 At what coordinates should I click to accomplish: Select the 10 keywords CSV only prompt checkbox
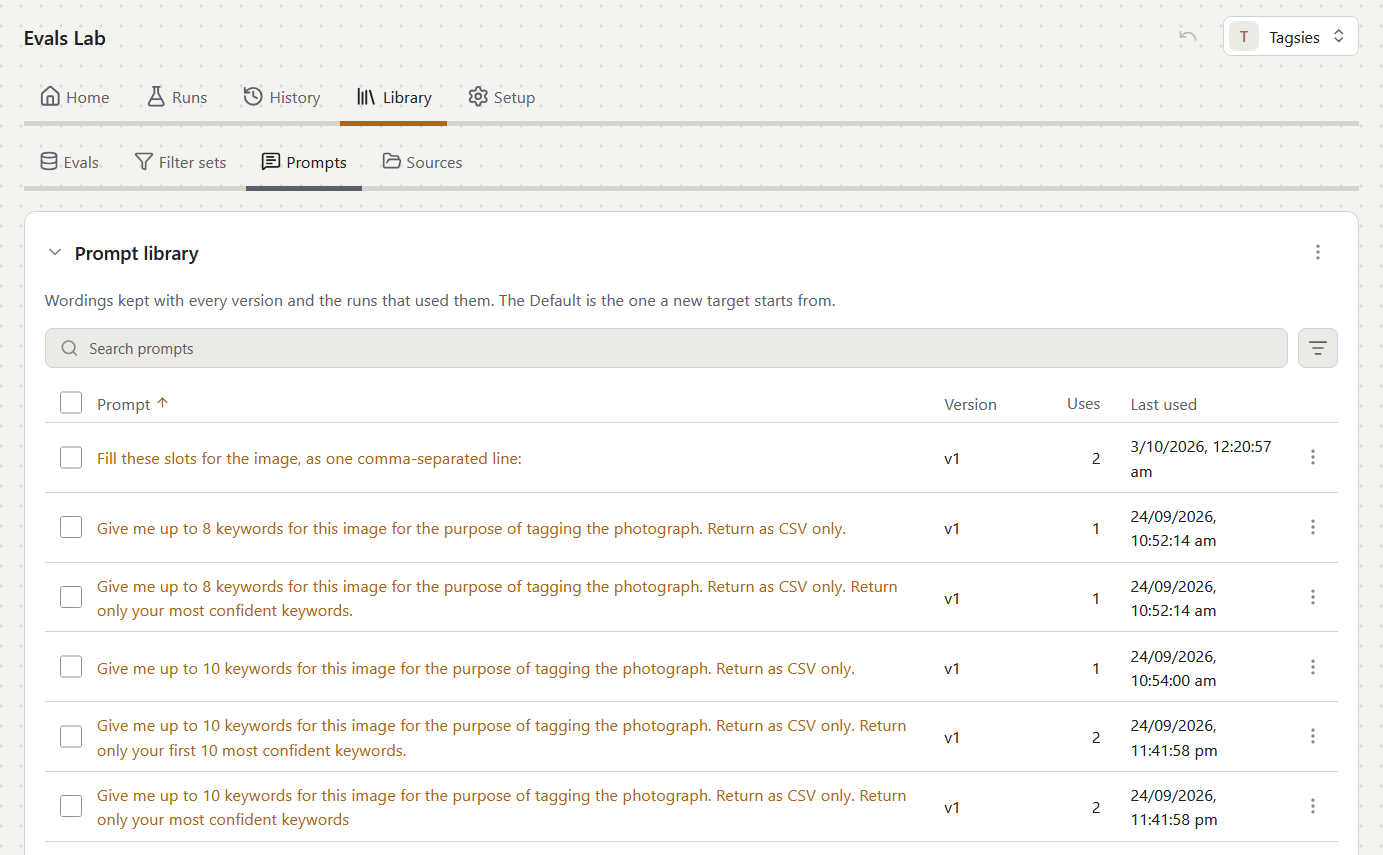(x=71, y=667)
